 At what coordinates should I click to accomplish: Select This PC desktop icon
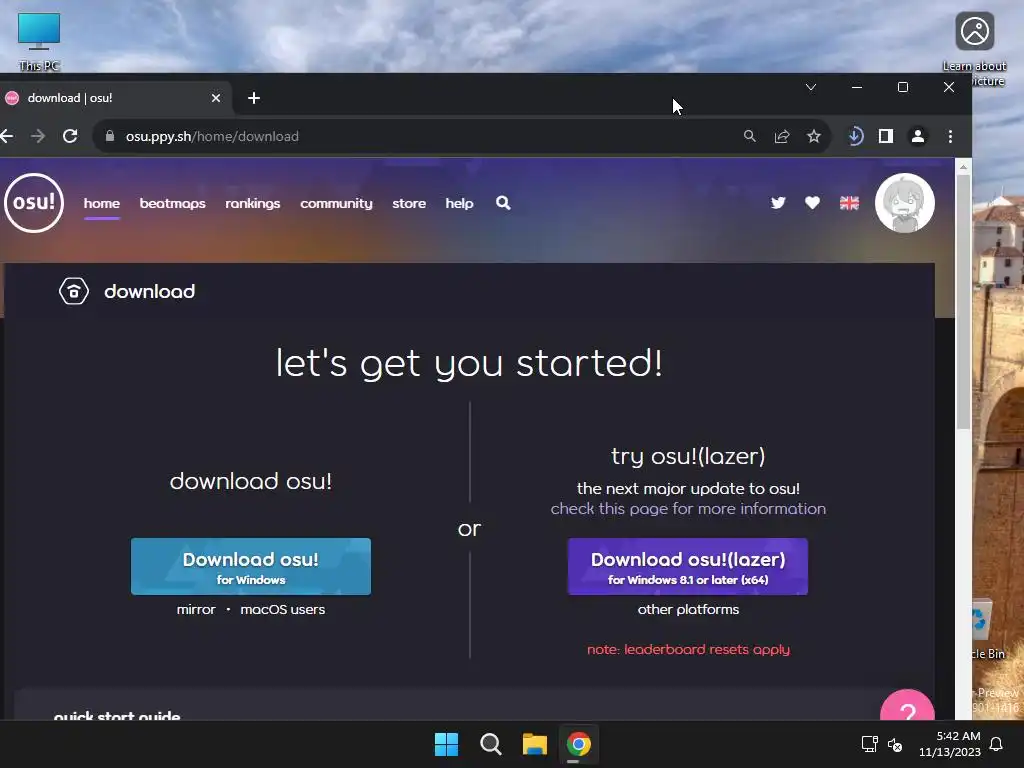click(x=39, y=41)
